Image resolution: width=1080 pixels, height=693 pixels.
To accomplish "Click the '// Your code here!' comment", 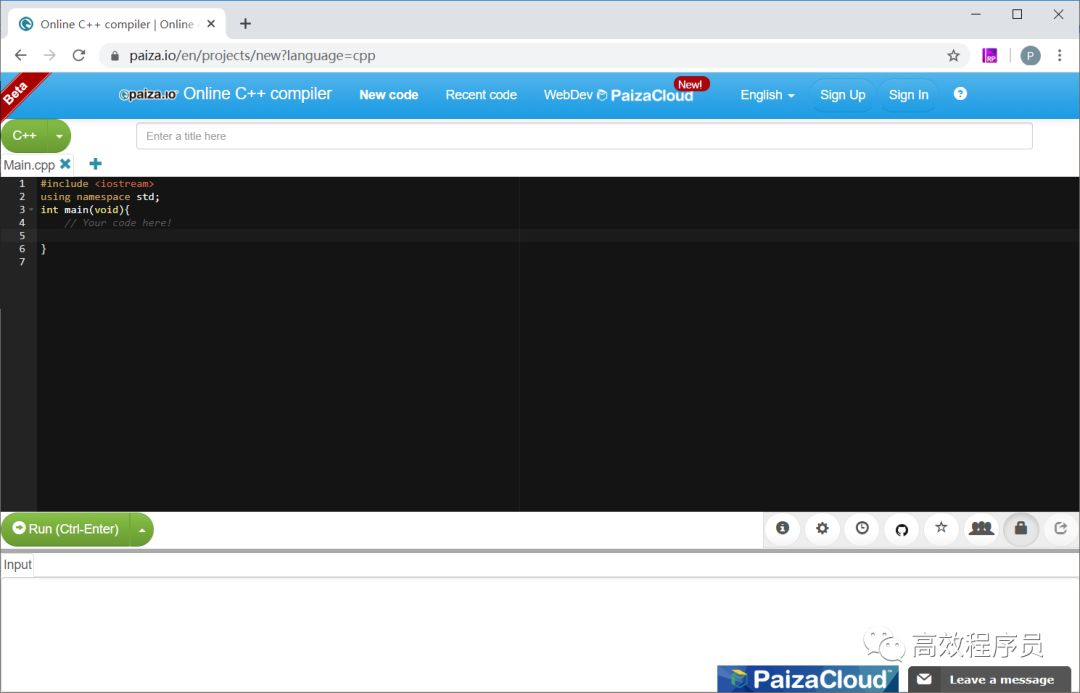I will pyautogui.click(x=118, y=223).
